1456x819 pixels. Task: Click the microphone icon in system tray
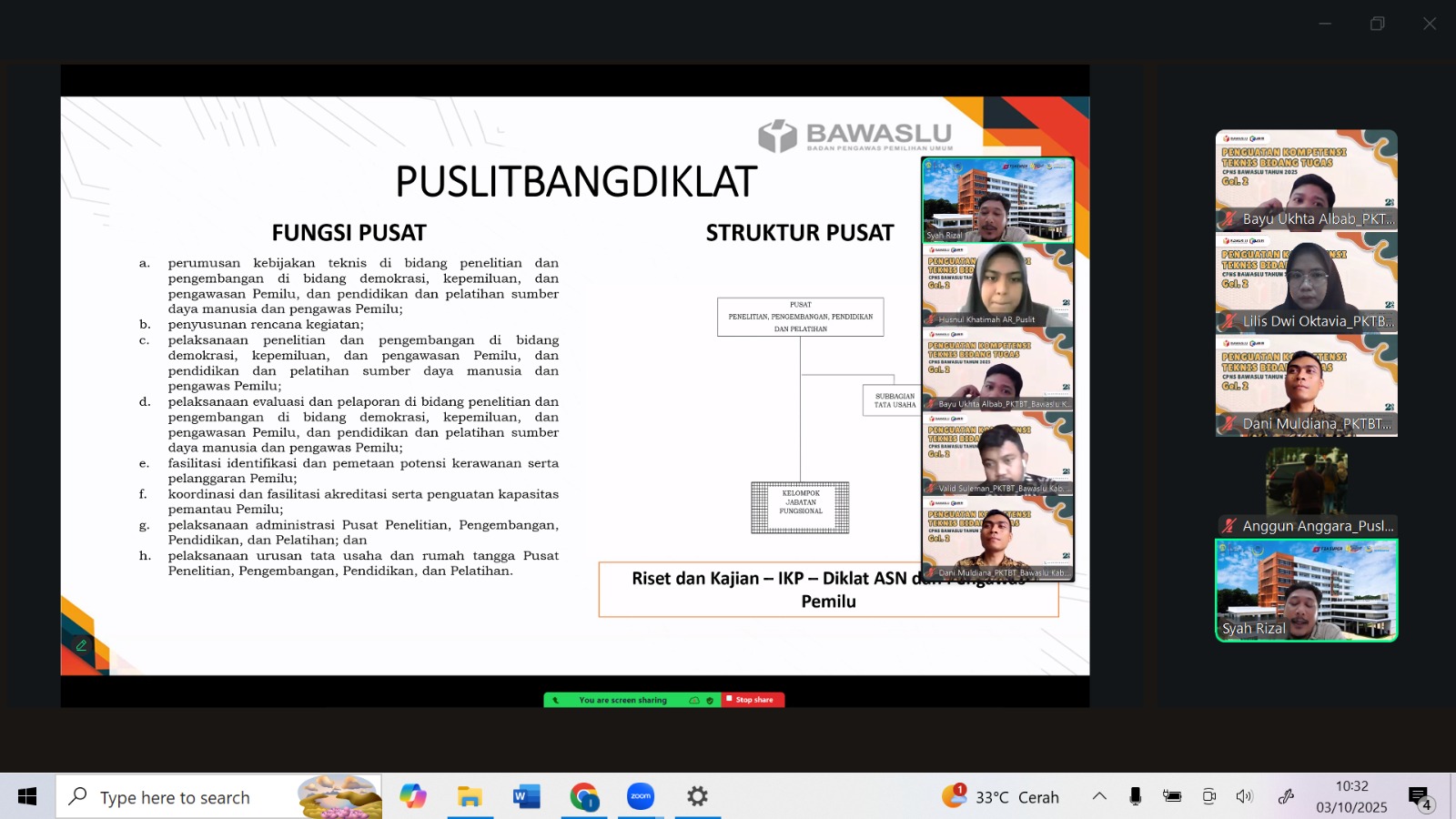(x=1135, y=797)
